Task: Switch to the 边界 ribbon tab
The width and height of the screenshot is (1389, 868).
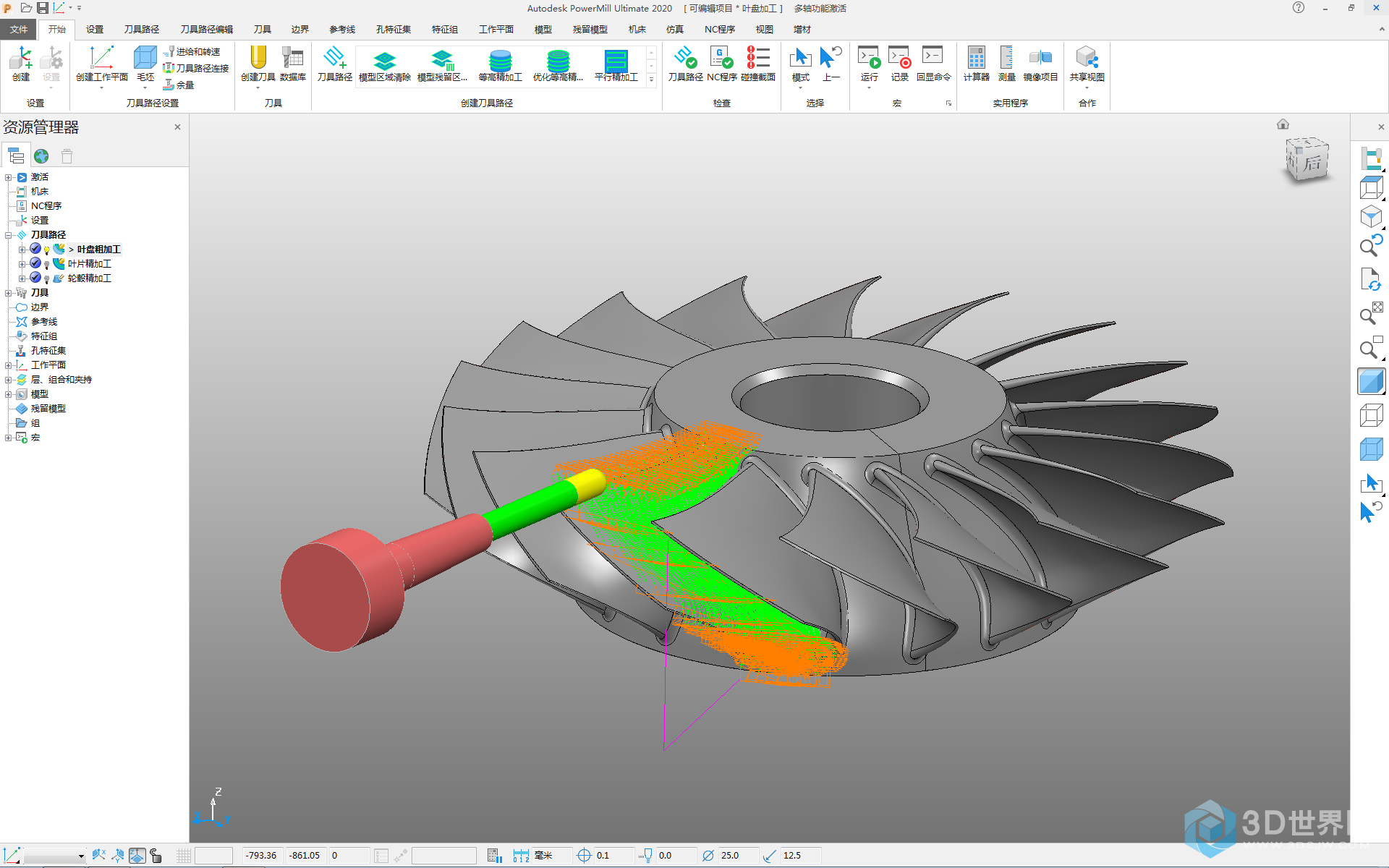Action: pyautogui.click(x=300, y=29)
